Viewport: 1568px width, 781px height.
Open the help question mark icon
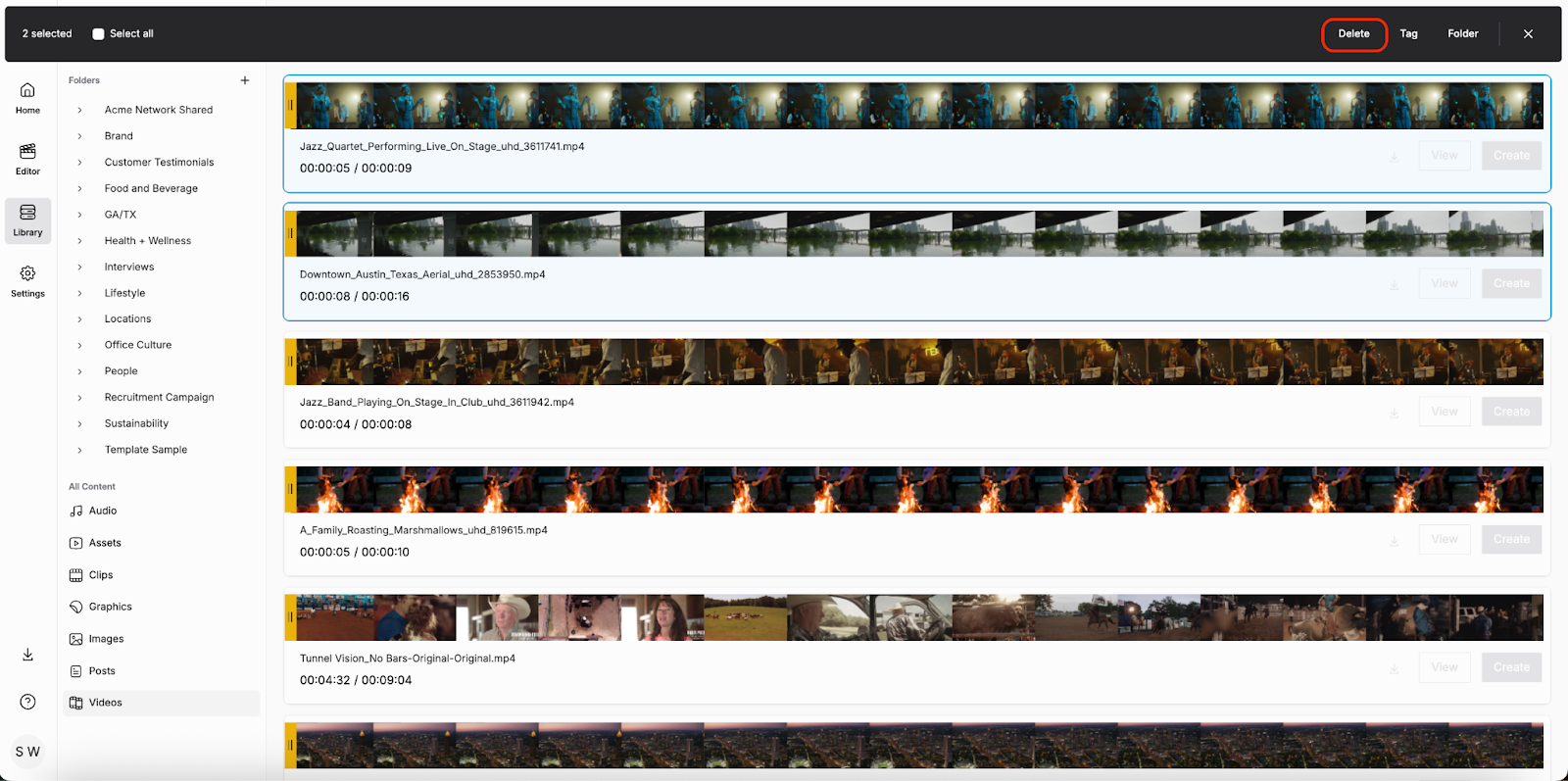27,702
